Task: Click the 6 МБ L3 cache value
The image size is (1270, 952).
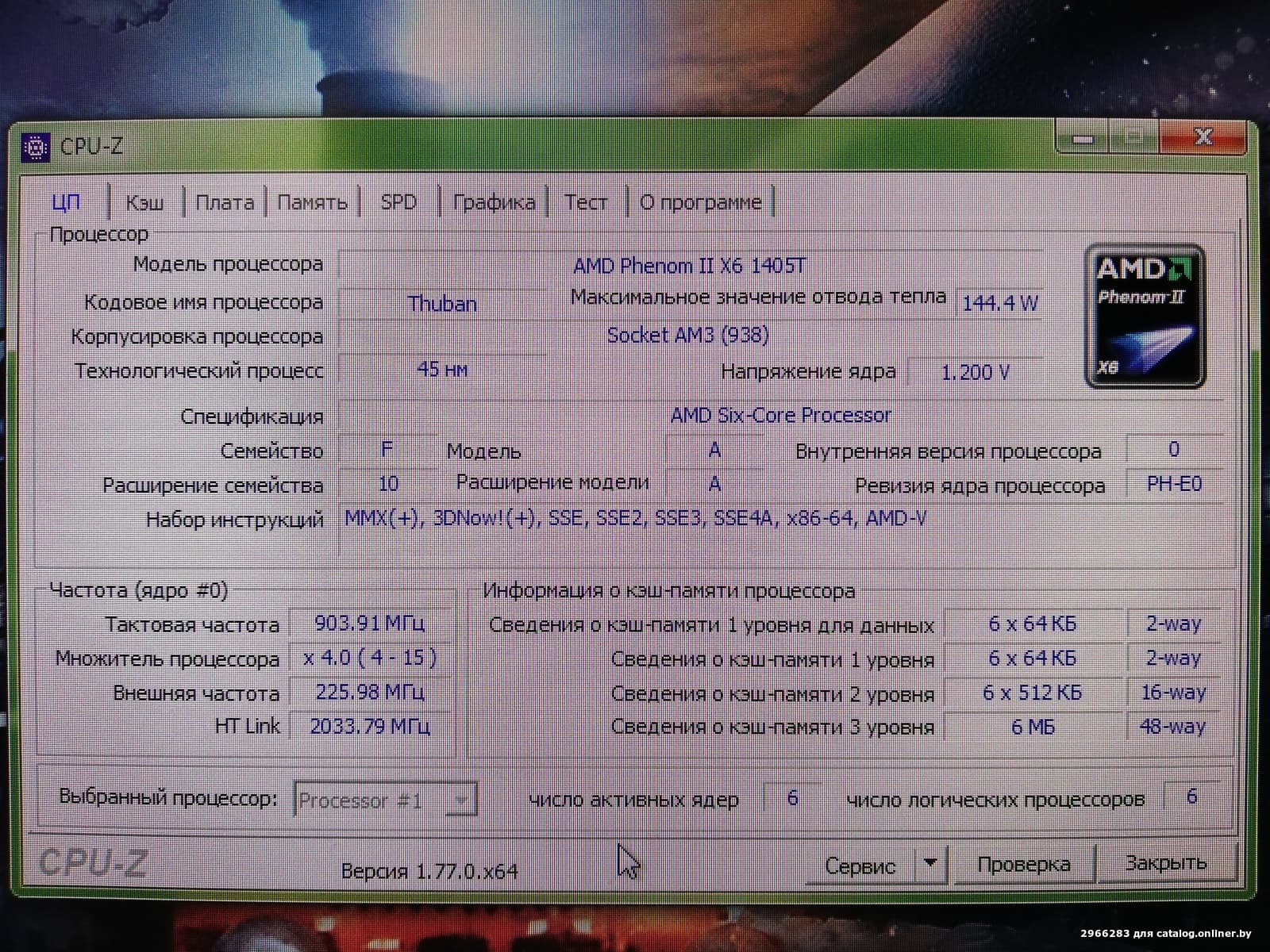Action: [x=1032, y=727]
